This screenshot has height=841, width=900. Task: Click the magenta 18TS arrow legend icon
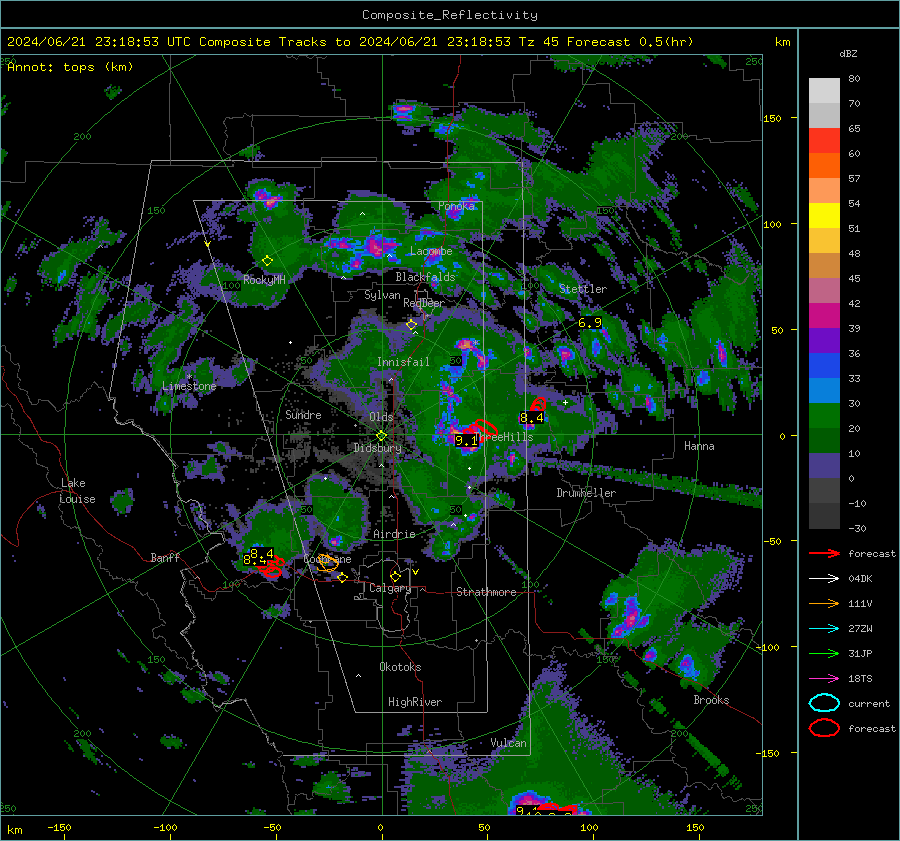(824, 679)
